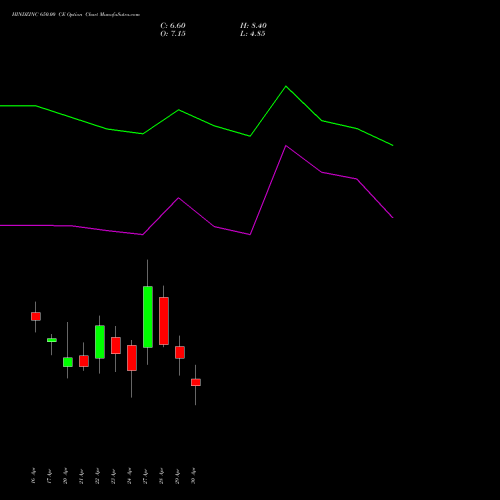Click the tall green candle for 27 Apr
The height and width of the screenshot is (500, 500).
point(148,317)
